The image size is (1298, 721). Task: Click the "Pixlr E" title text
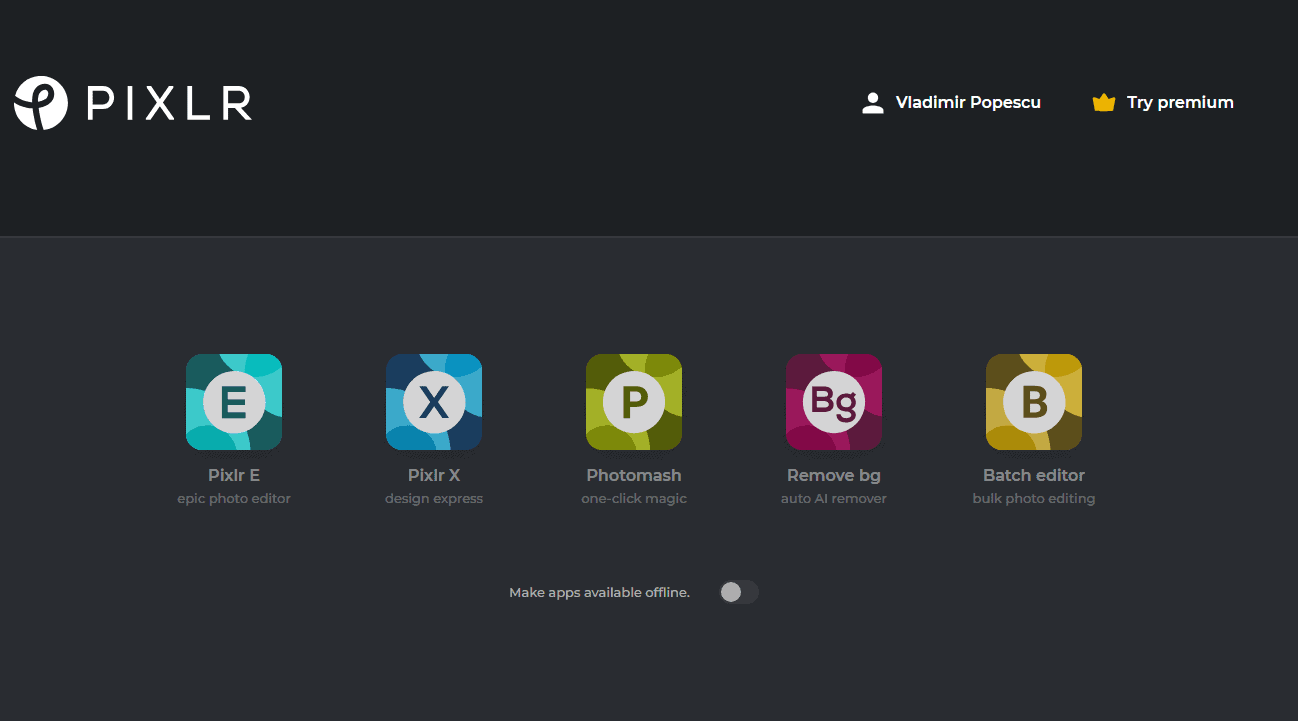click(234, 475)
